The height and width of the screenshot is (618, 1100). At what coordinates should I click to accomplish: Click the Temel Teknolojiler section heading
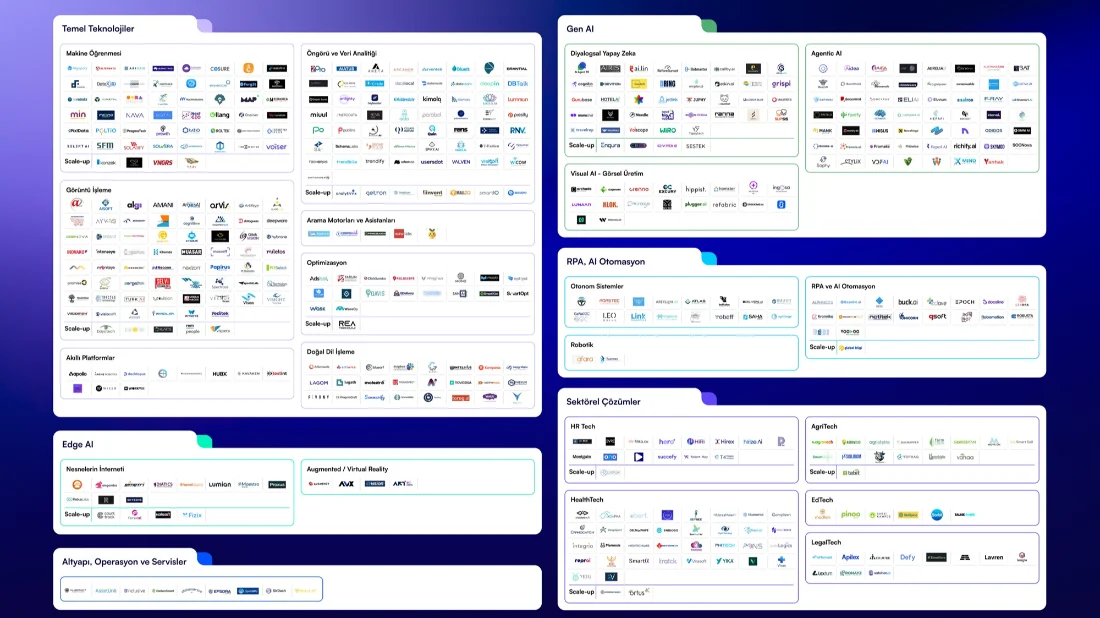click(x=98, y=29)
